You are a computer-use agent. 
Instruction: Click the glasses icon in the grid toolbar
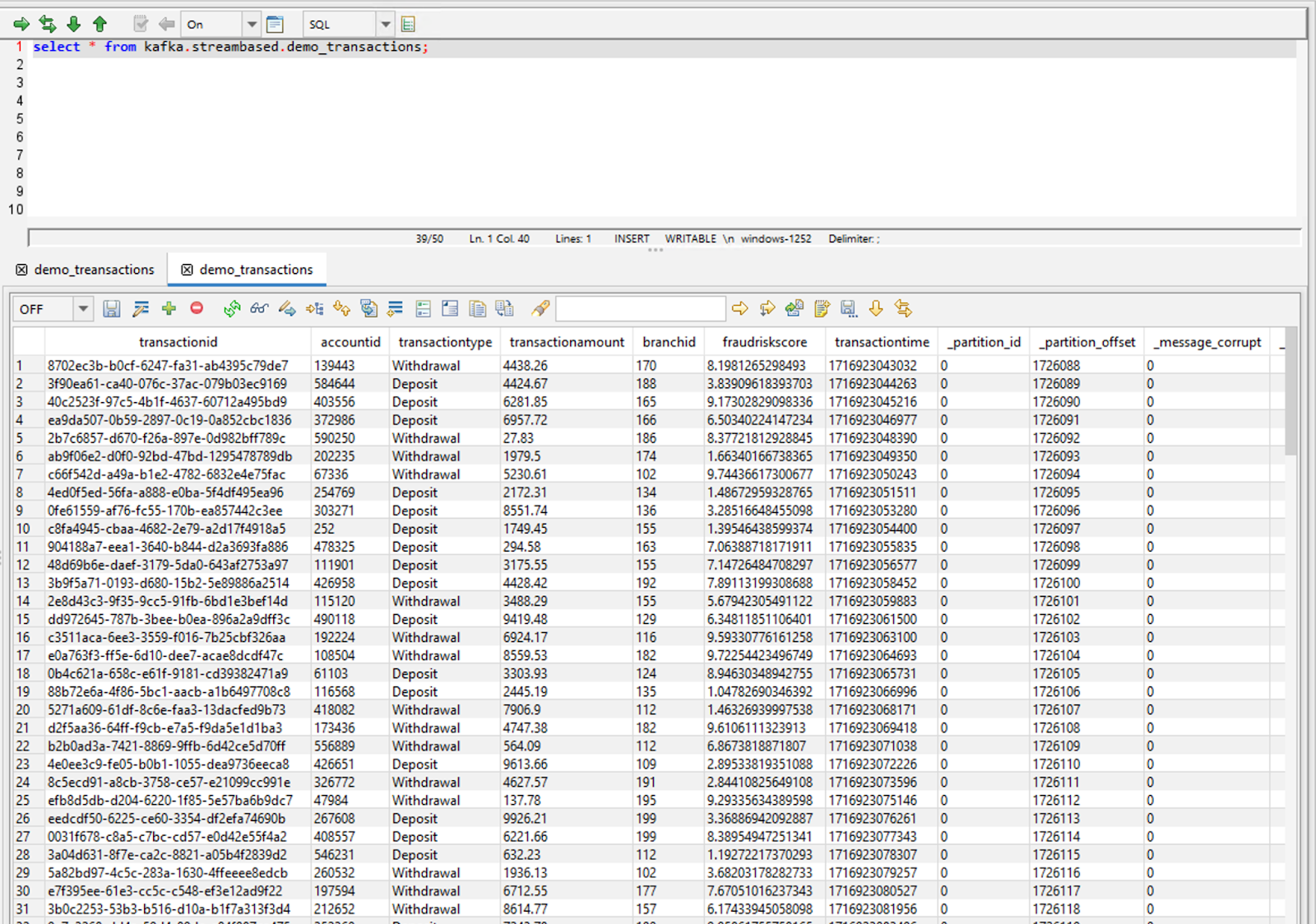[x=259, y=308]
